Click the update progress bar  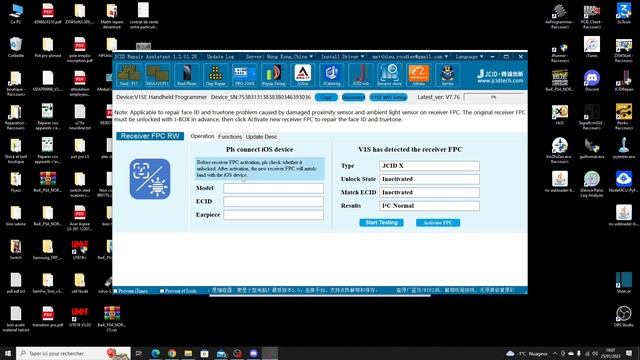(493, 97)
